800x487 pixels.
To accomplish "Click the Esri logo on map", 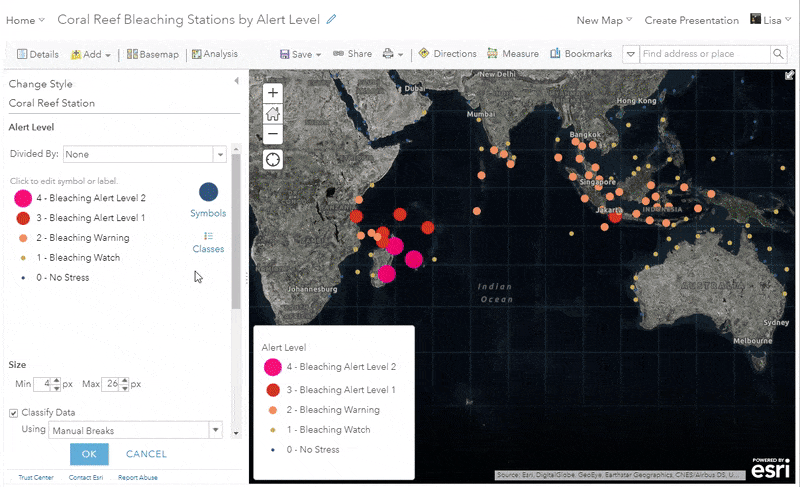I will click(x=770, y=468).
